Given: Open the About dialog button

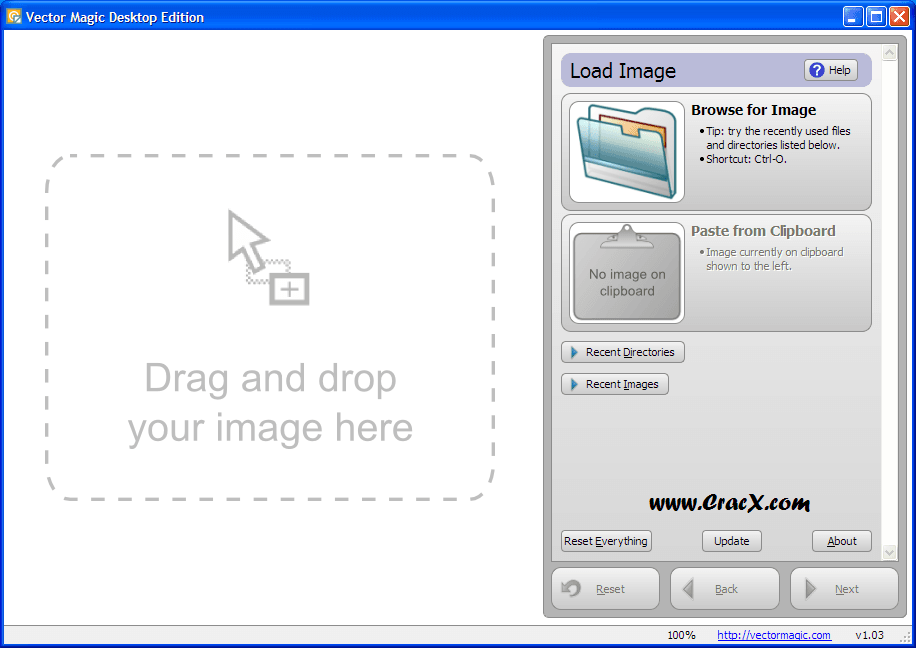Looking at the screenshot, I should click(841, 541).
